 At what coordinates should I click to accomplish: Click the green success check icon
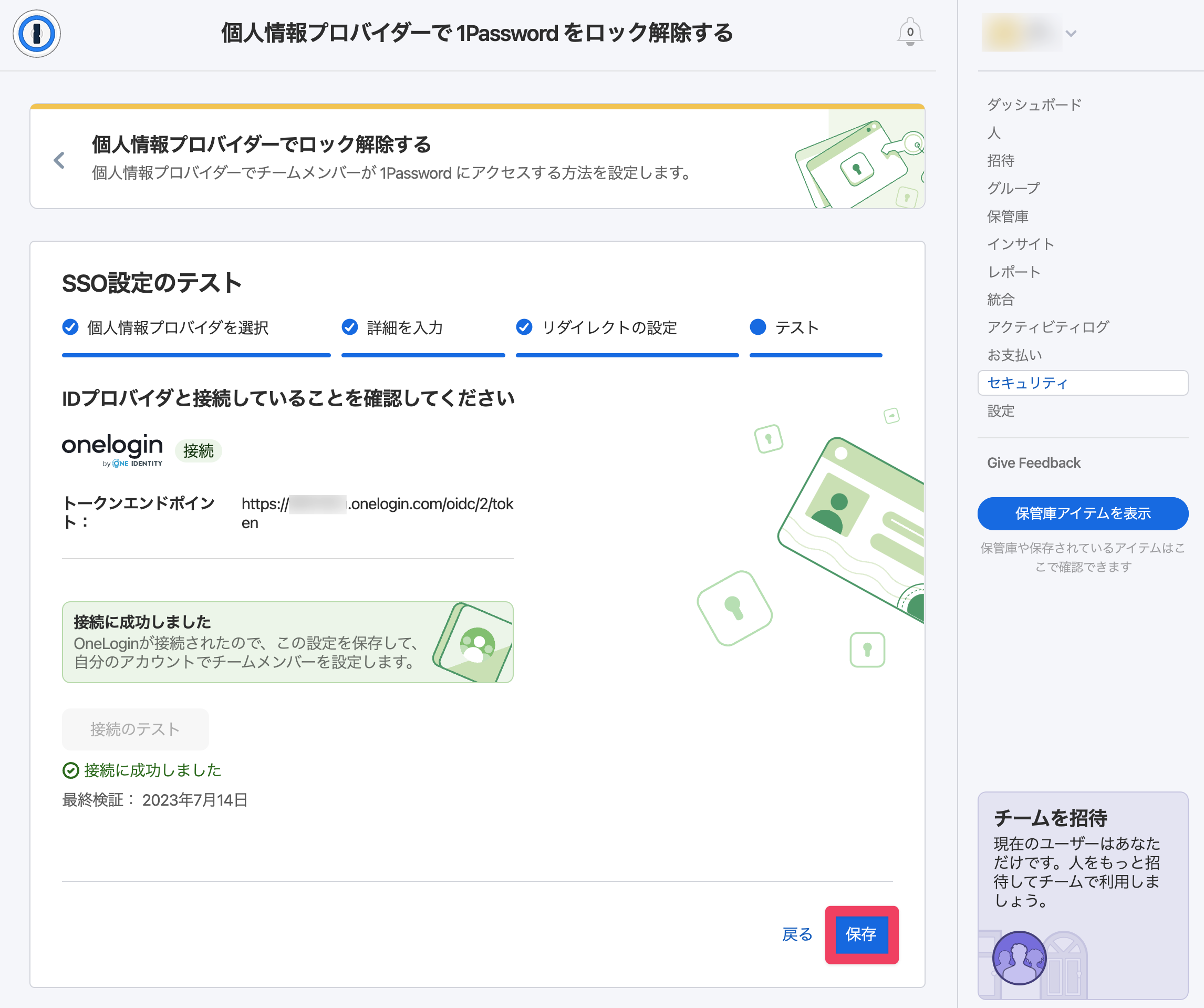point(70,770)
